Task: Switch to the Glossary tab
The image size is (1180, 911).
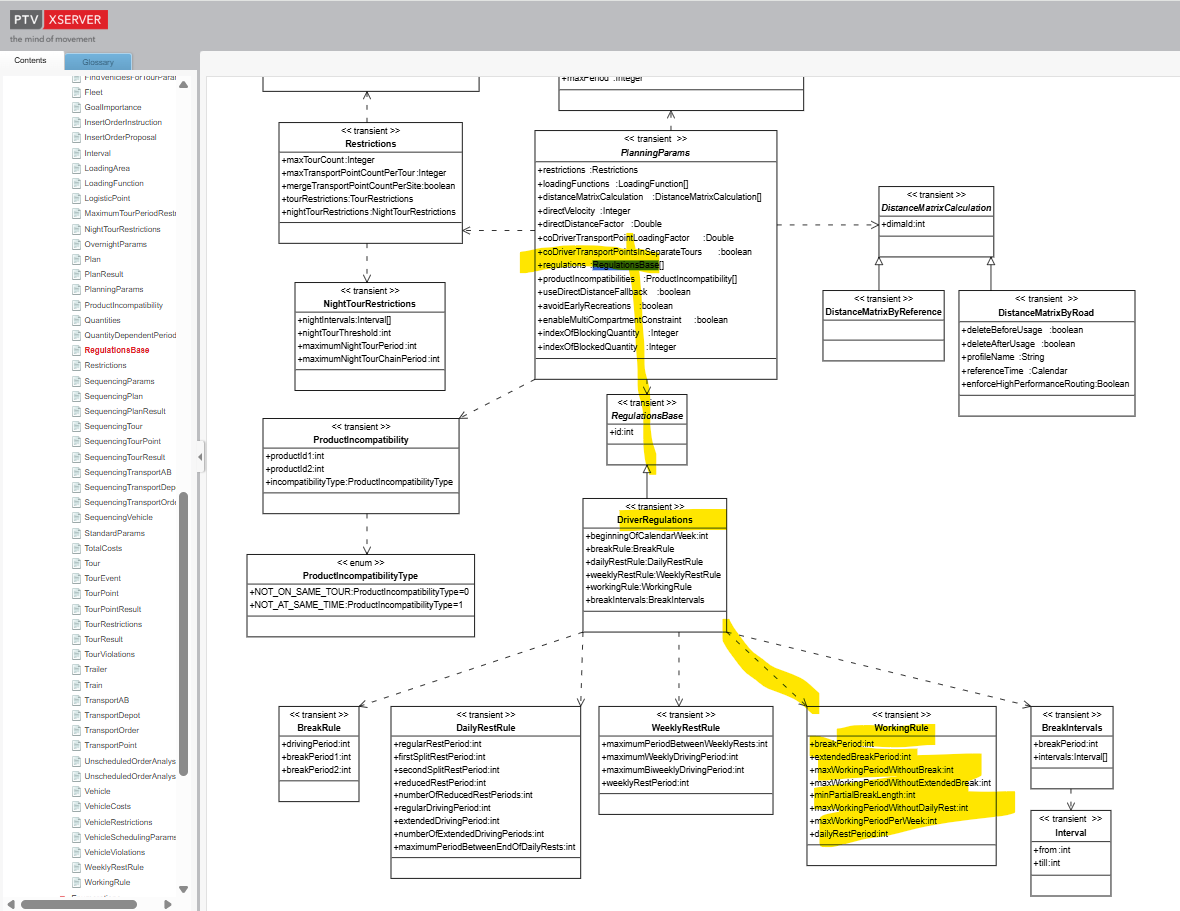Action: pyautogui.click(x=98, y=62)
